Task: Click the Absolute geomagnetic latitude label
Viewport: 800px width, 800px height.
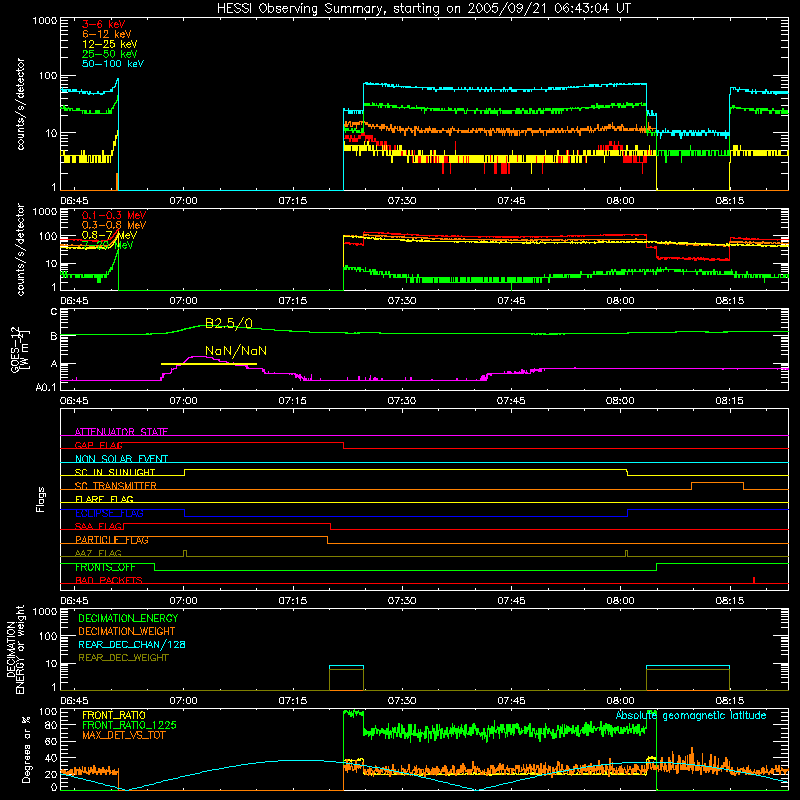Action: coord(691,716)
